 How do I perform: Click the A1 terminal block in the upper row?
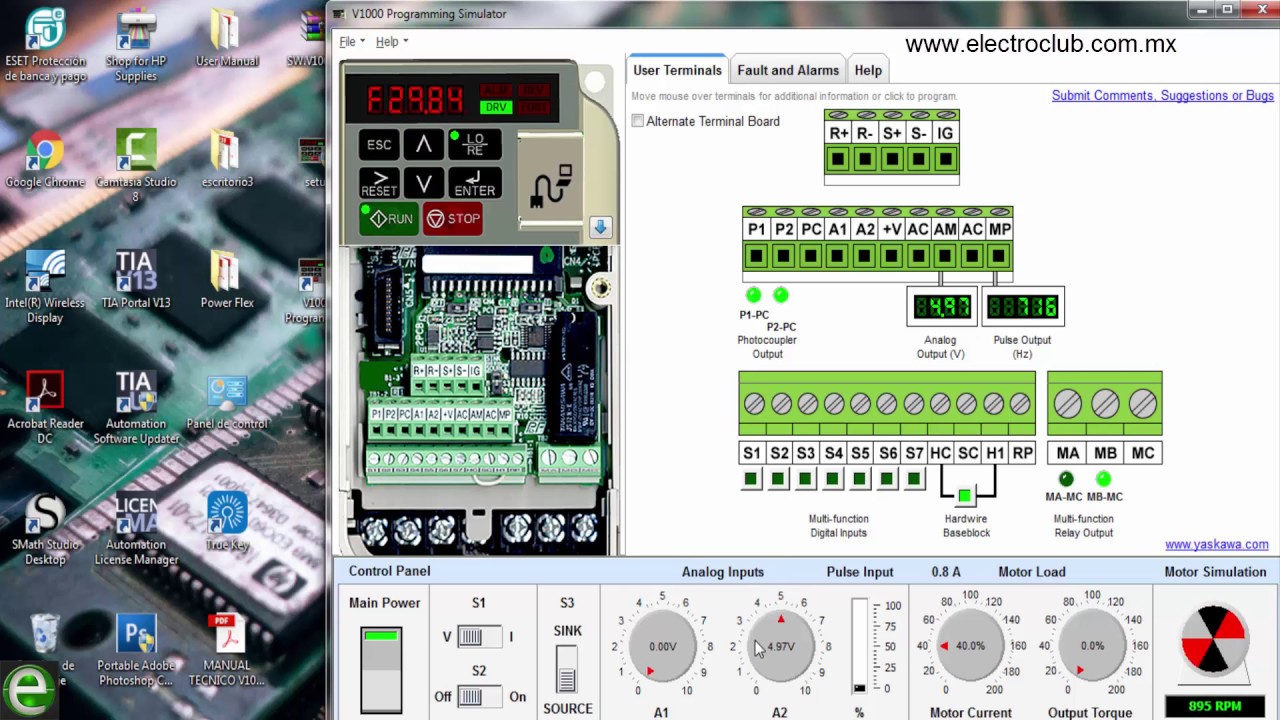point(837,256)
